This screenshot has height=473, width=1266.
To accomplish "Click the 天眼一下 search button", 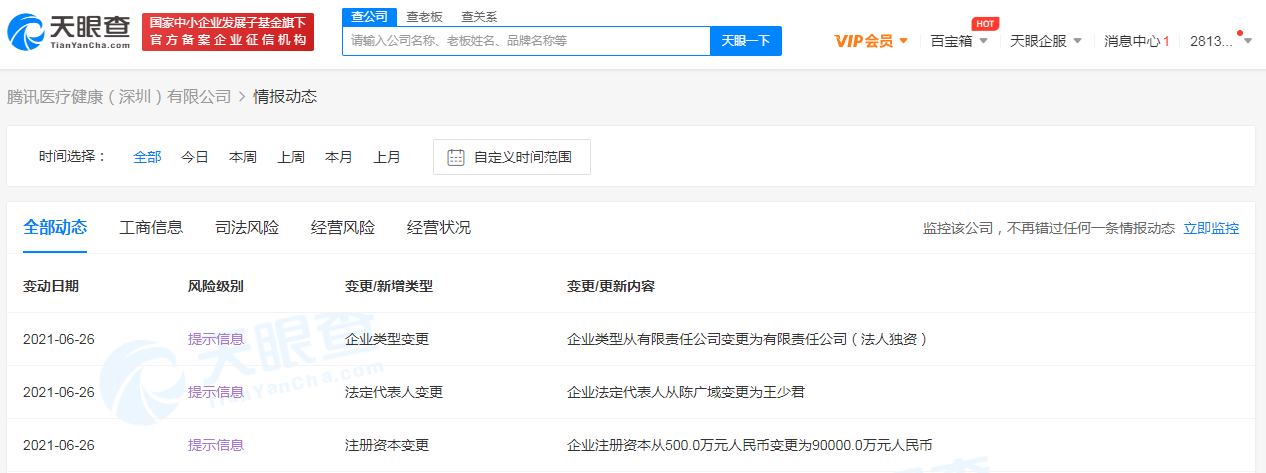I will [x=746, y=41].
